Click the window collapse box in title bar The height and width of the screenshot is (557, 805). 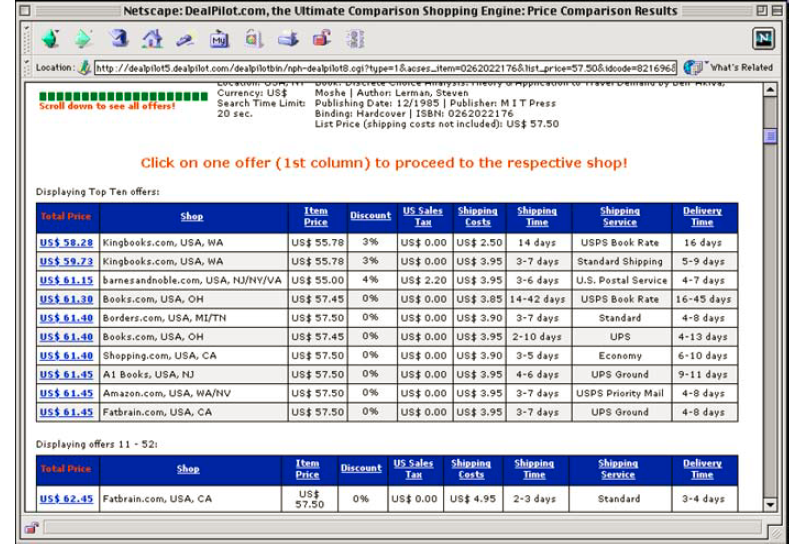pyautogui.click(x=777, y=10)
